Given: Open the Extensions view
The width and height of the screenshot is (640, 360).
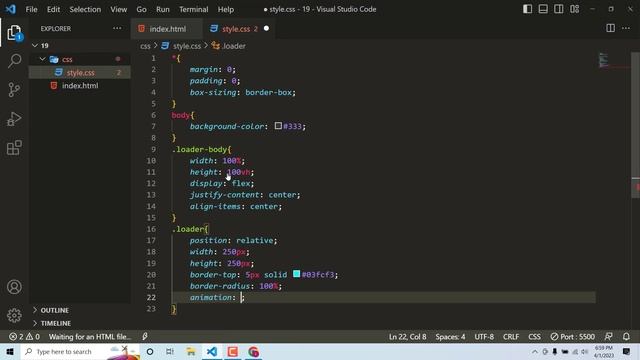Looking at the screenshot, I should (x=14, y=148).
